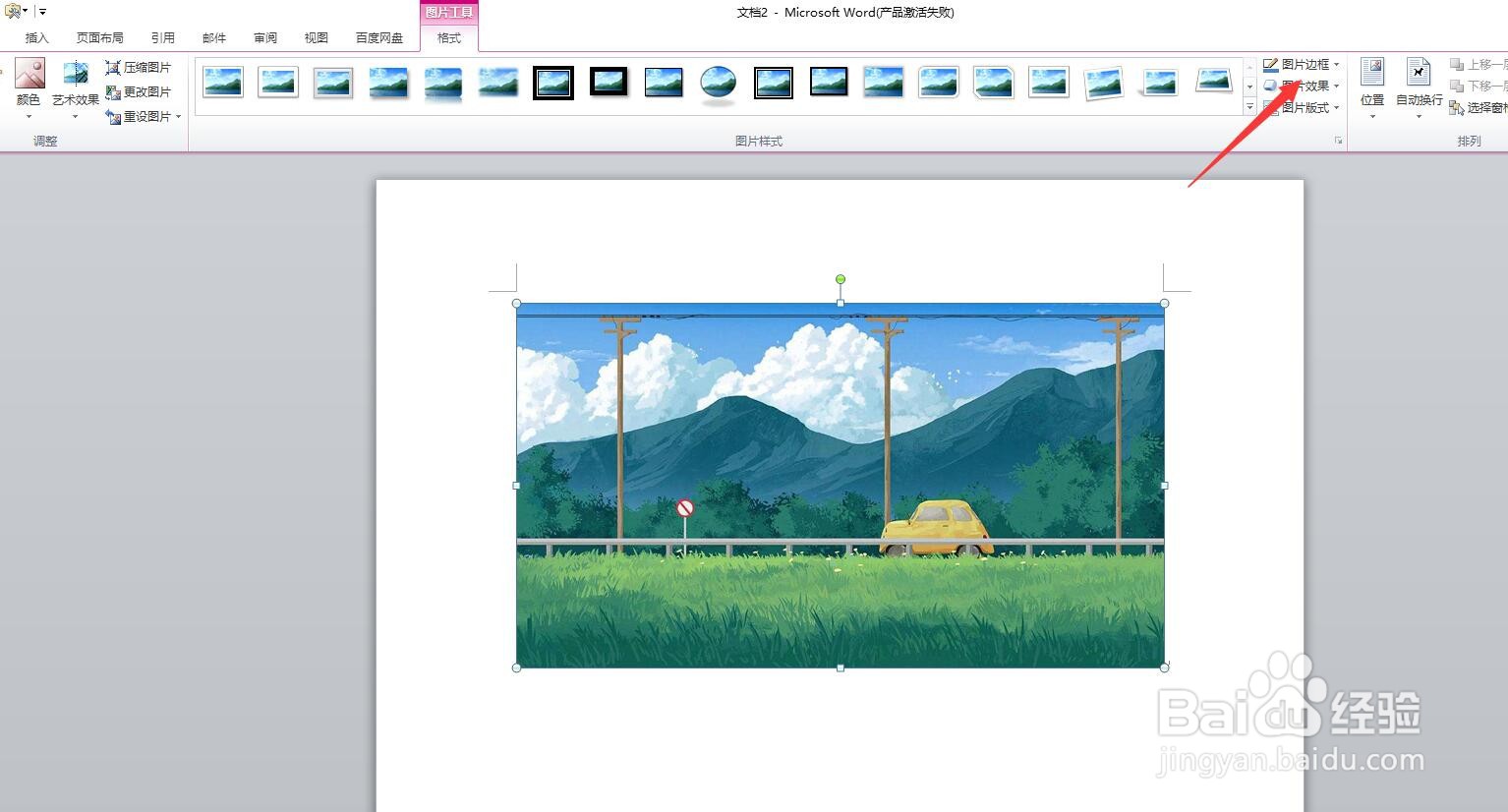Screen dimensions: 1508x812
Task: Open the 选择窗格 selection pane
Action: point(1479,108)
